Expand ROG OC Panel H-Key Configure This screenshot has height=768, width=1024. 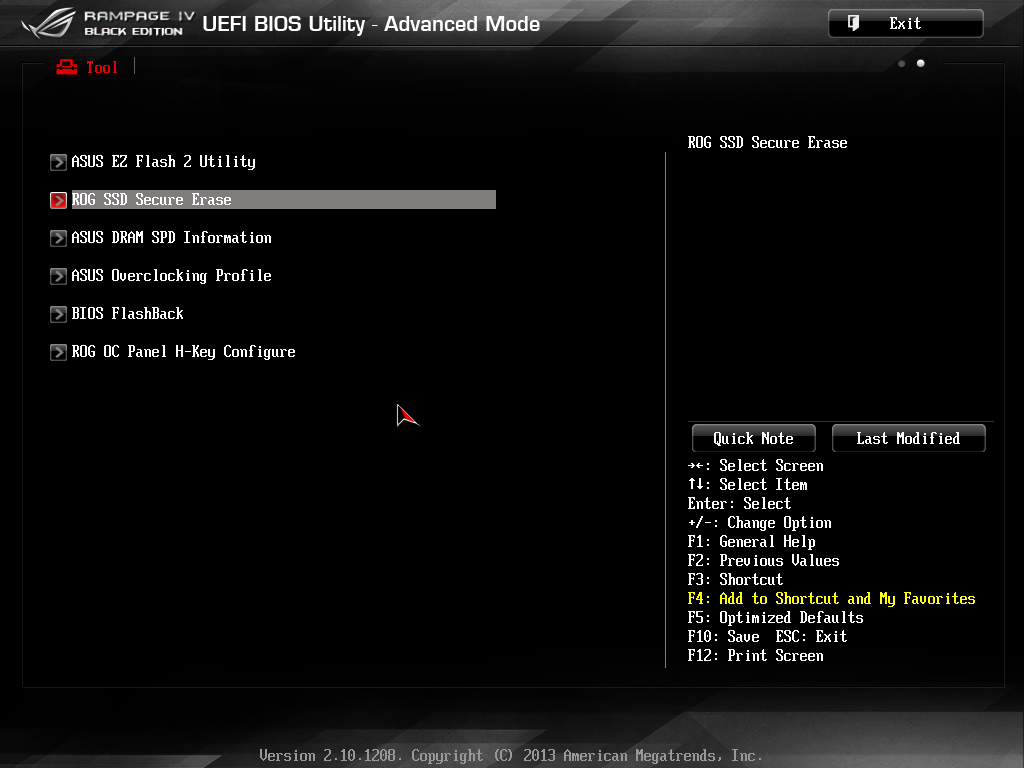pos(183,352)
